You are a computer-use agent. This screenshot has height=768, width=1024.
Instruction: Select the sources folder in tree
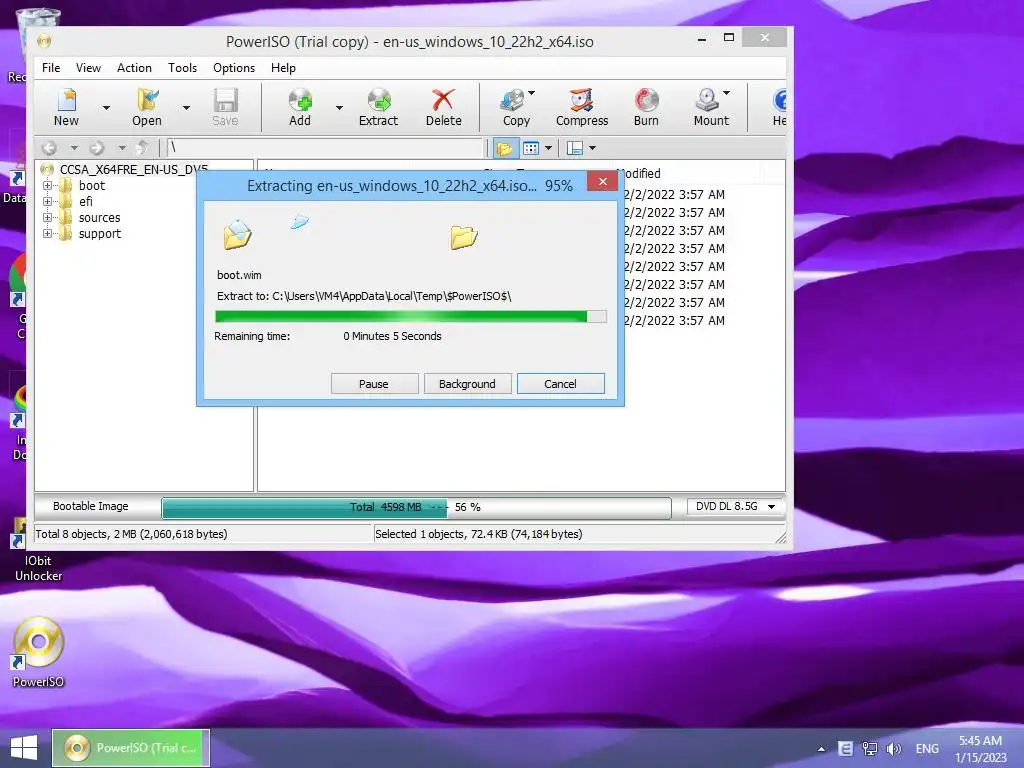tap(99, 217)
